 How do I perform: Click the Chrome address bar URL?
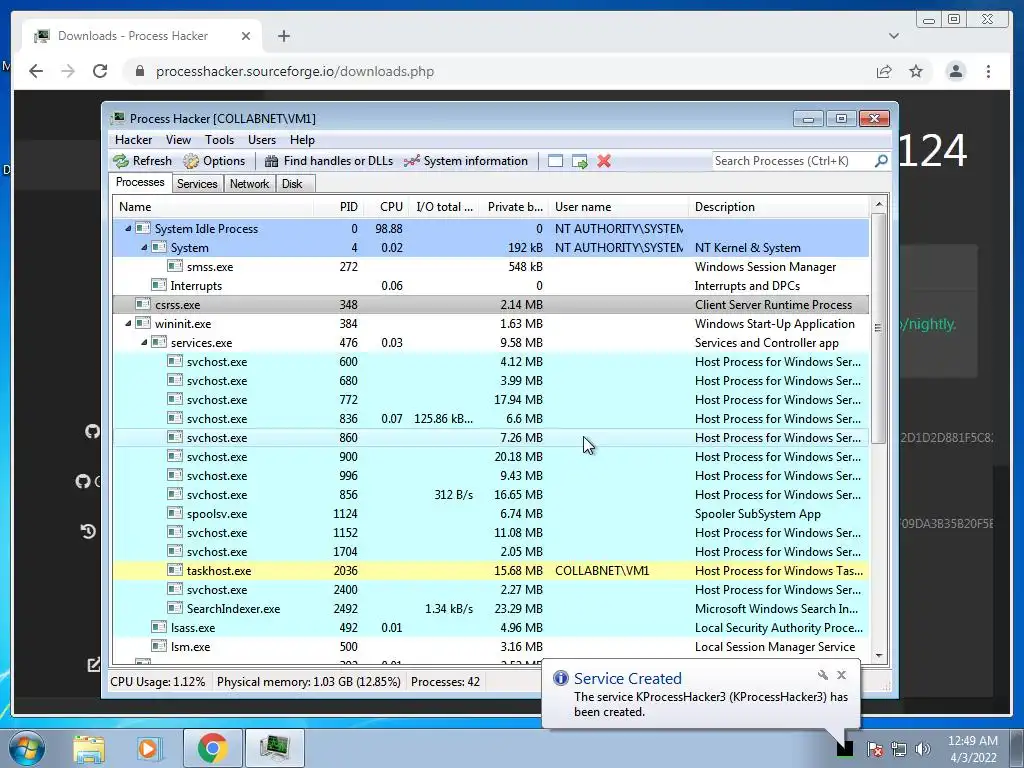point(295,71)
